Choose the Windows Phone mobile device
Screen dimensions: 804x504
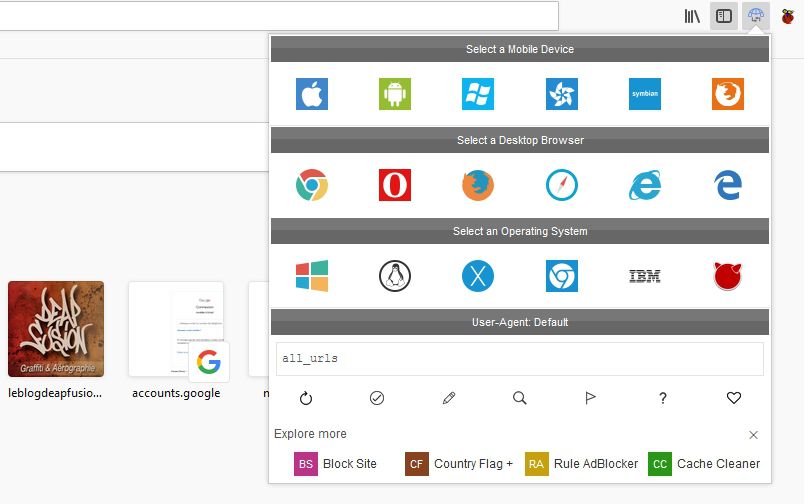[x=478, y=94]
